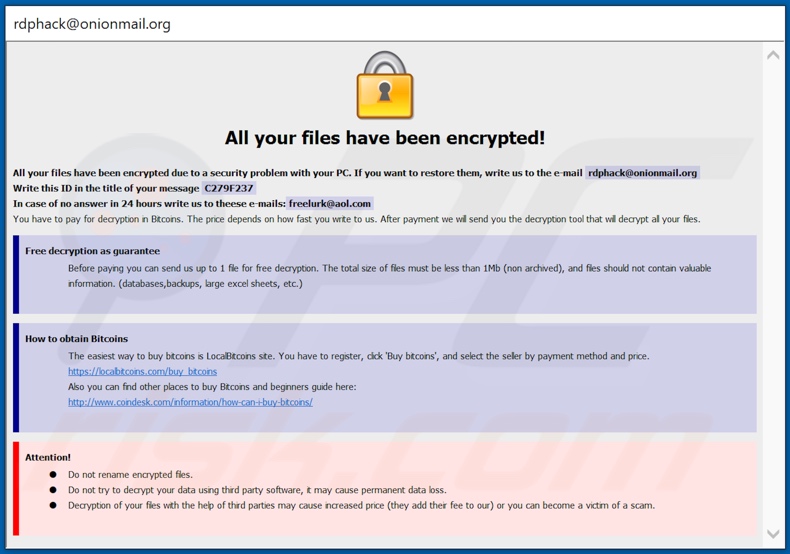Image resolution: width=790 pixels, height=554 pixels.
Task: Open the localbitcoins.com buy_bitcoins link
Action: (x=142, y=371)
